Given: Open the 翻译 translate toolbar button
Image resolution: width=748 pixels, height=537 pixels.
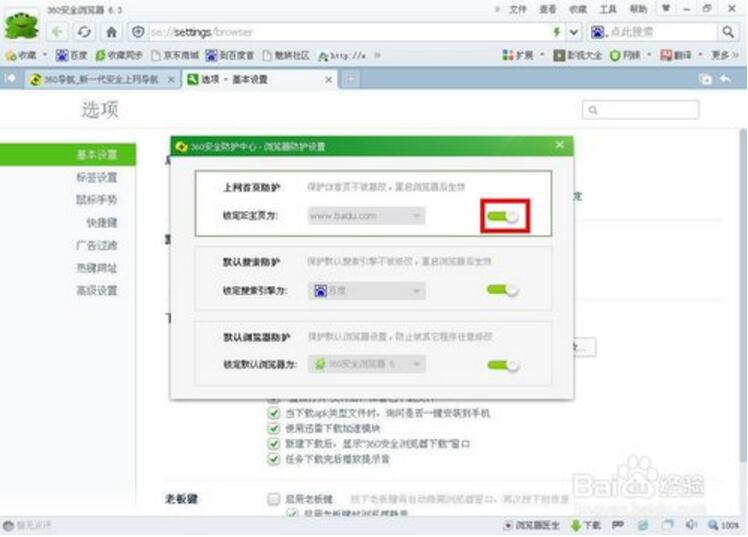Looking at the screenshot, I should pyautogui.click(x=676, y=55).
